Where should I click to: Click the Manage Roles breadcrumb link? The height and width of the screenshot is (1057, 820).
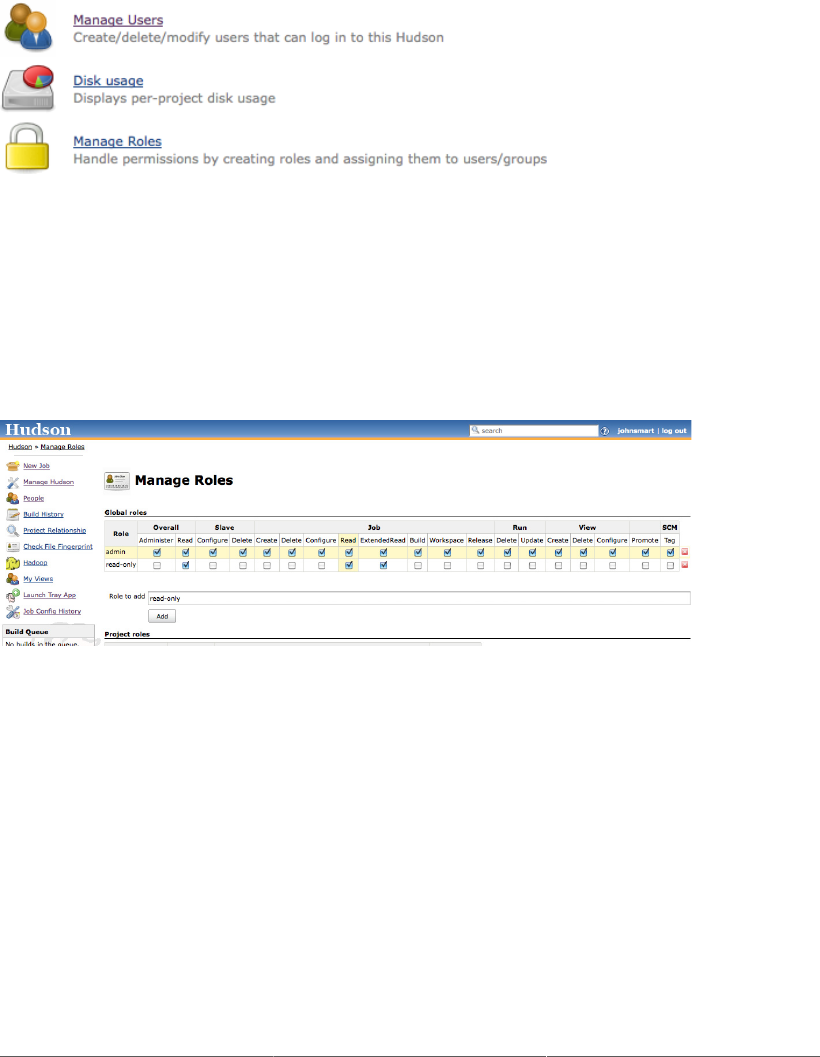point(62,447)
